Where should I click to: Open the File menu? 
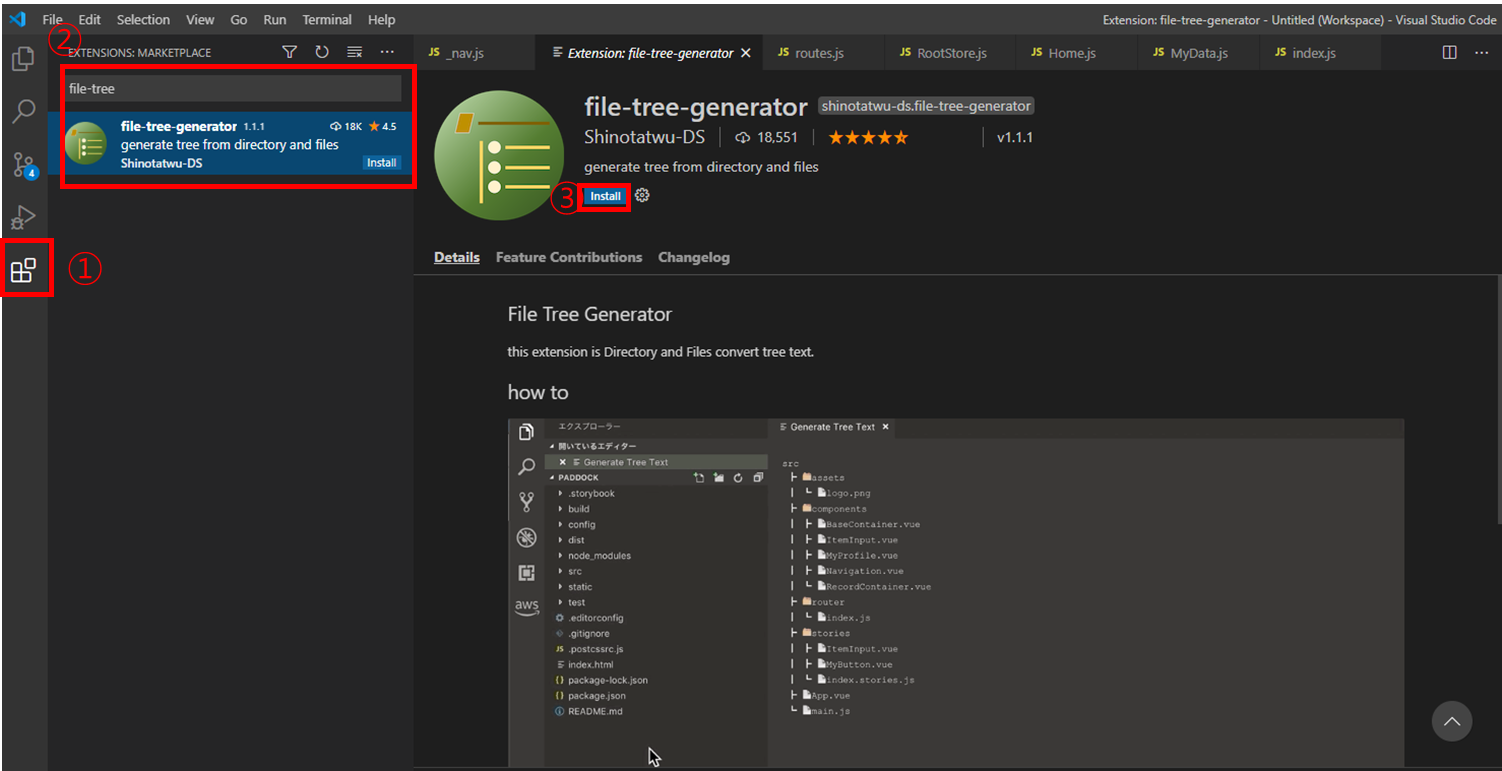[x=52, y=19]
